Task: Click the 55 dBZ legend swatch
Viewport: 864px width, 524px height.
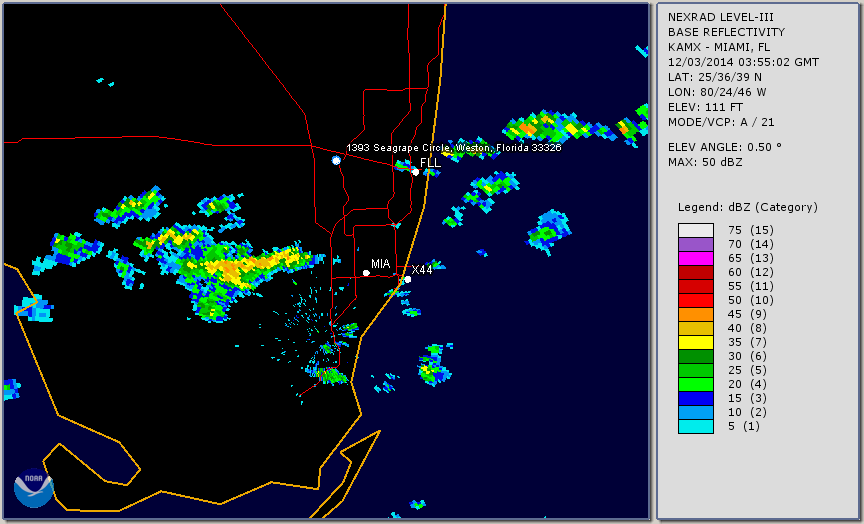Action: [x=695, y=286]
